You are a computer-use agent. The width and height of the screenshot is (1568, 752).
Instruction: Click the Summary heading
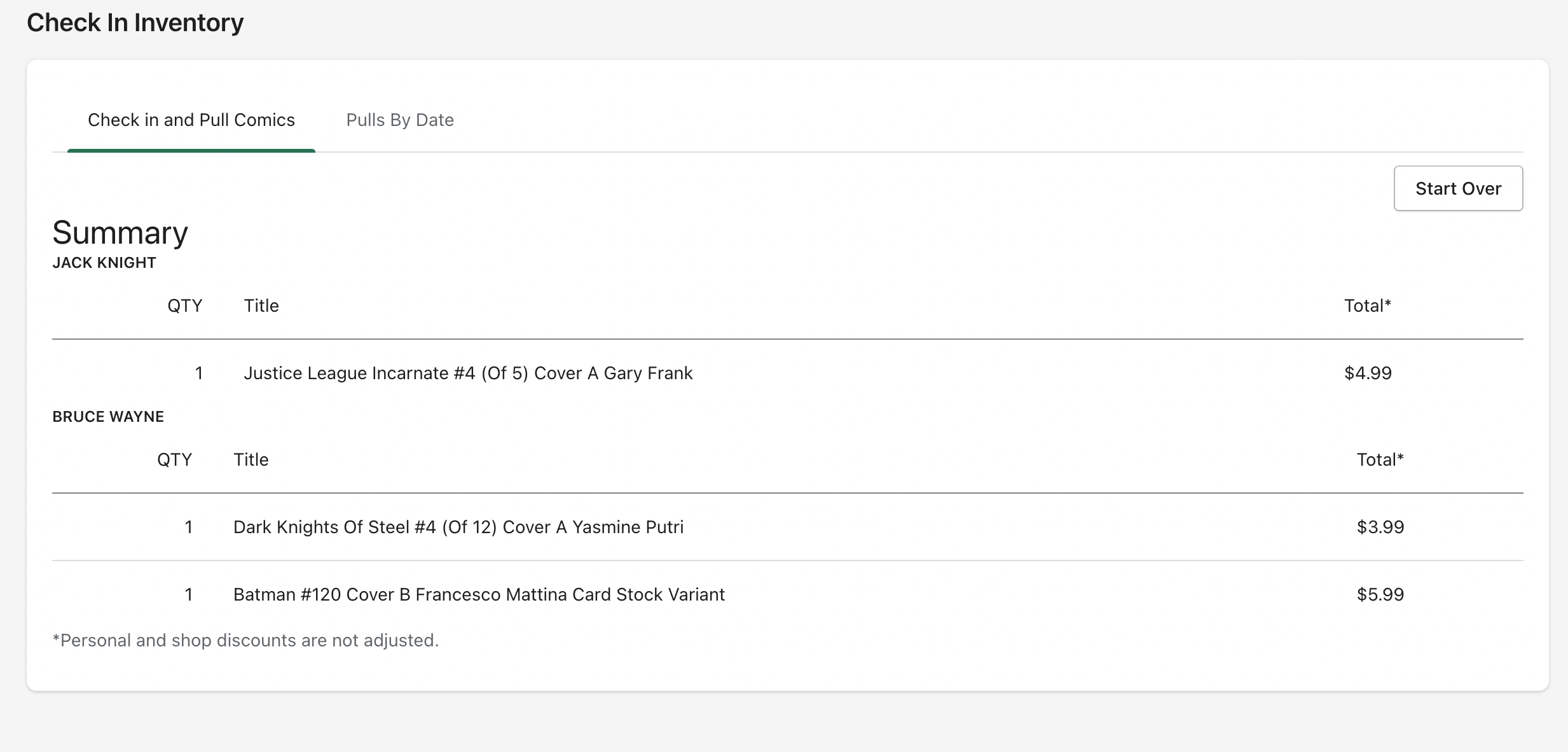pos(120,233)
